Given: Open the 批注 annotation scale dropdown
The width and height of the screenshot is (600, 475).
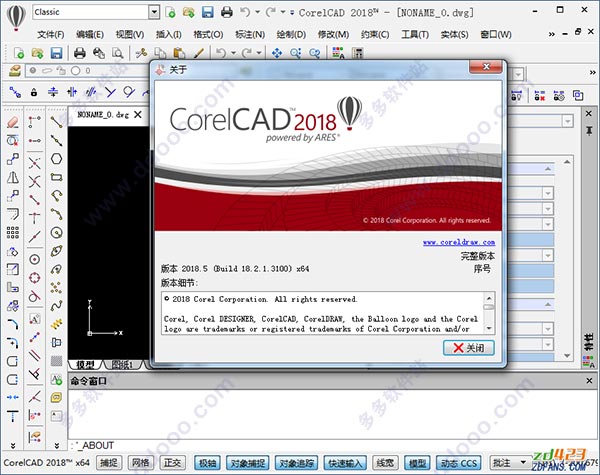Looking at the screenshot, I should [523, 463].
